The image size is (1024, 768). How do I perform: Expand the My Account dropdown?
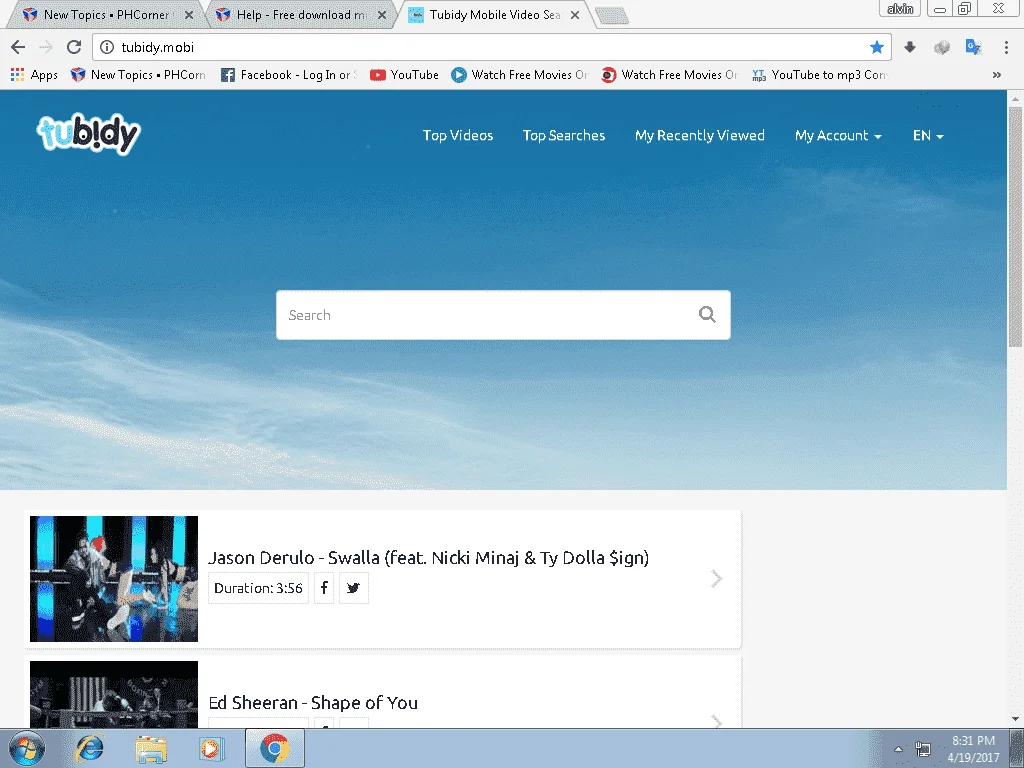[838, 135]
